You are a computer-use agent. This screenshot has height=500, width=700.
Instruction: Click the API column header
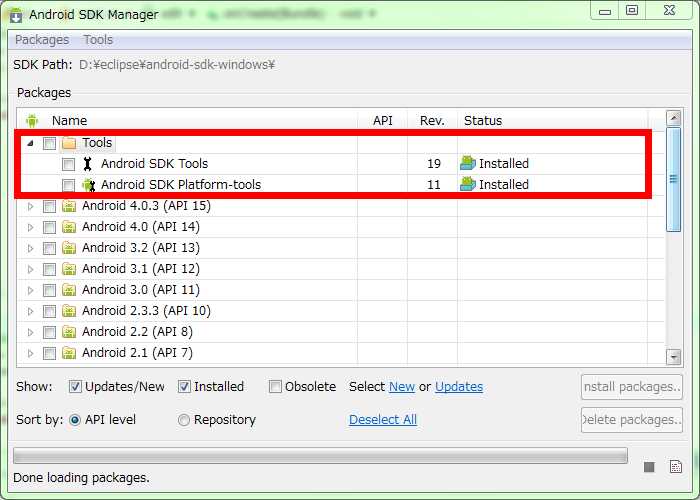click(x=383, y=121)
